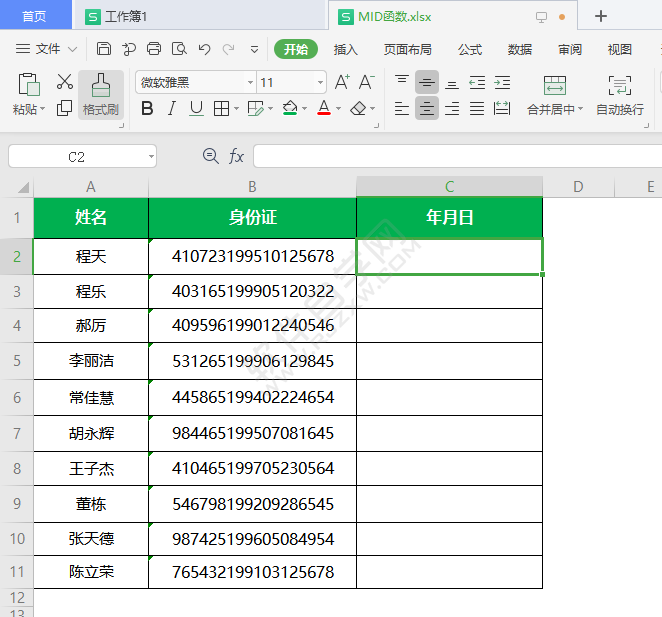Image resolution: width=662 pixels, height=617 pixels.
Task: Select column B header
Action: [252, 187]
